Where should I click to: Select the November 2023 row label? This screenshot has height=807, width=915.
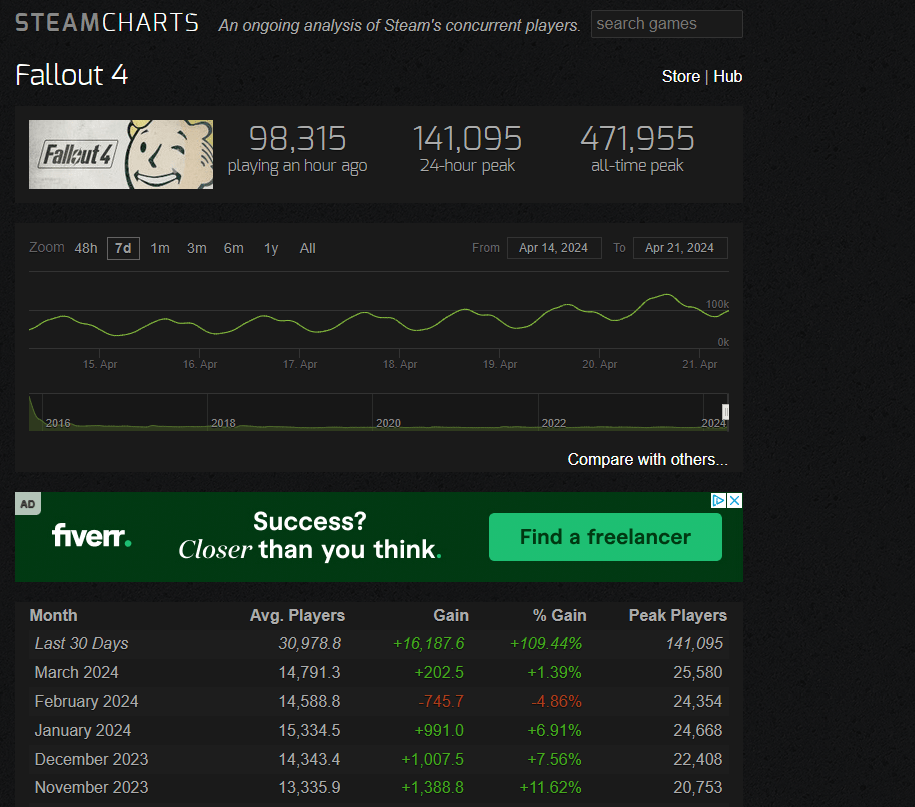click(91, 788)
